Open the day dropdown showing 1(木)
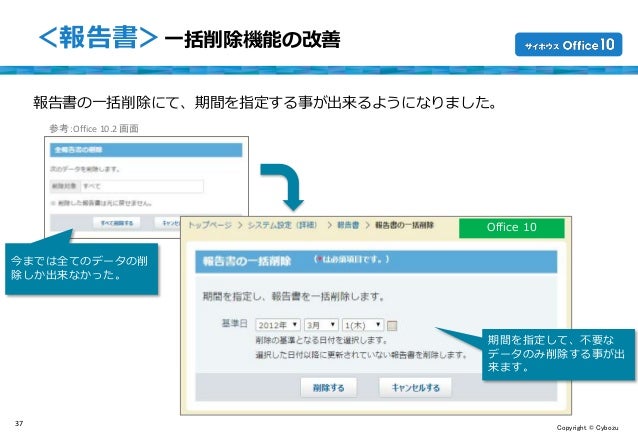The image size is (638, 442). [363, 325]
